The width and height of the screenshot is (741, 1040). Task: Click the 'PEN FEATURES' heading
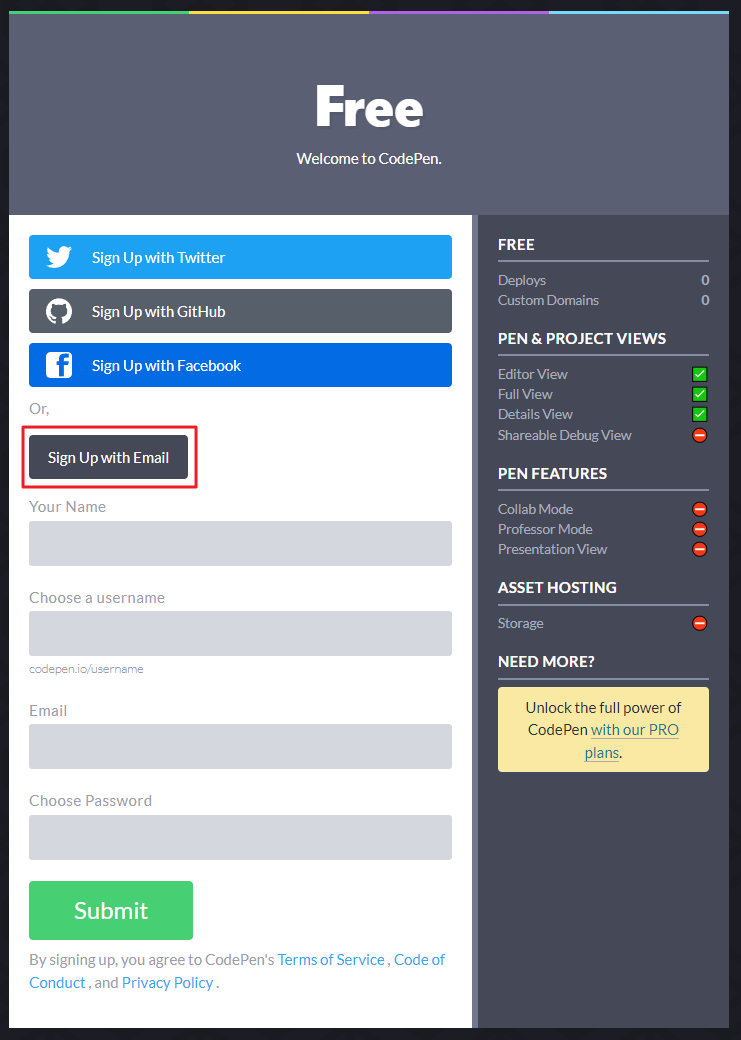coord(553,474)
